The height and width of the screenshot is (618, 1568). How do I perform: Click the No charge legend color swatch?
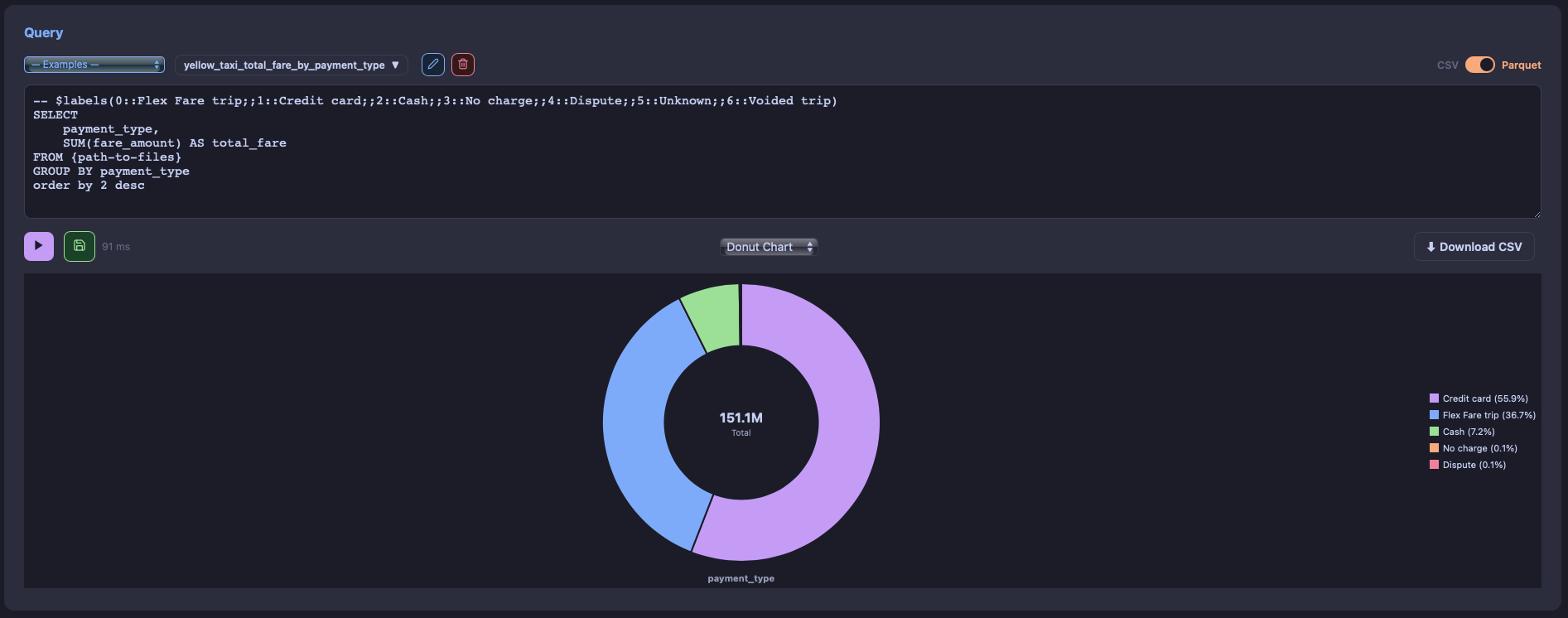(x=1435, y=448)
